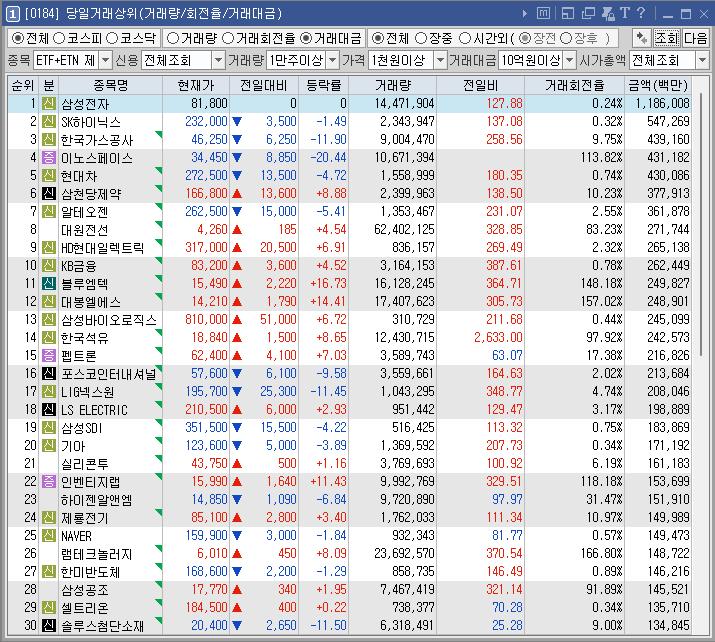
Task: Select the 장중 session radio button
Action: click(421, 38)
